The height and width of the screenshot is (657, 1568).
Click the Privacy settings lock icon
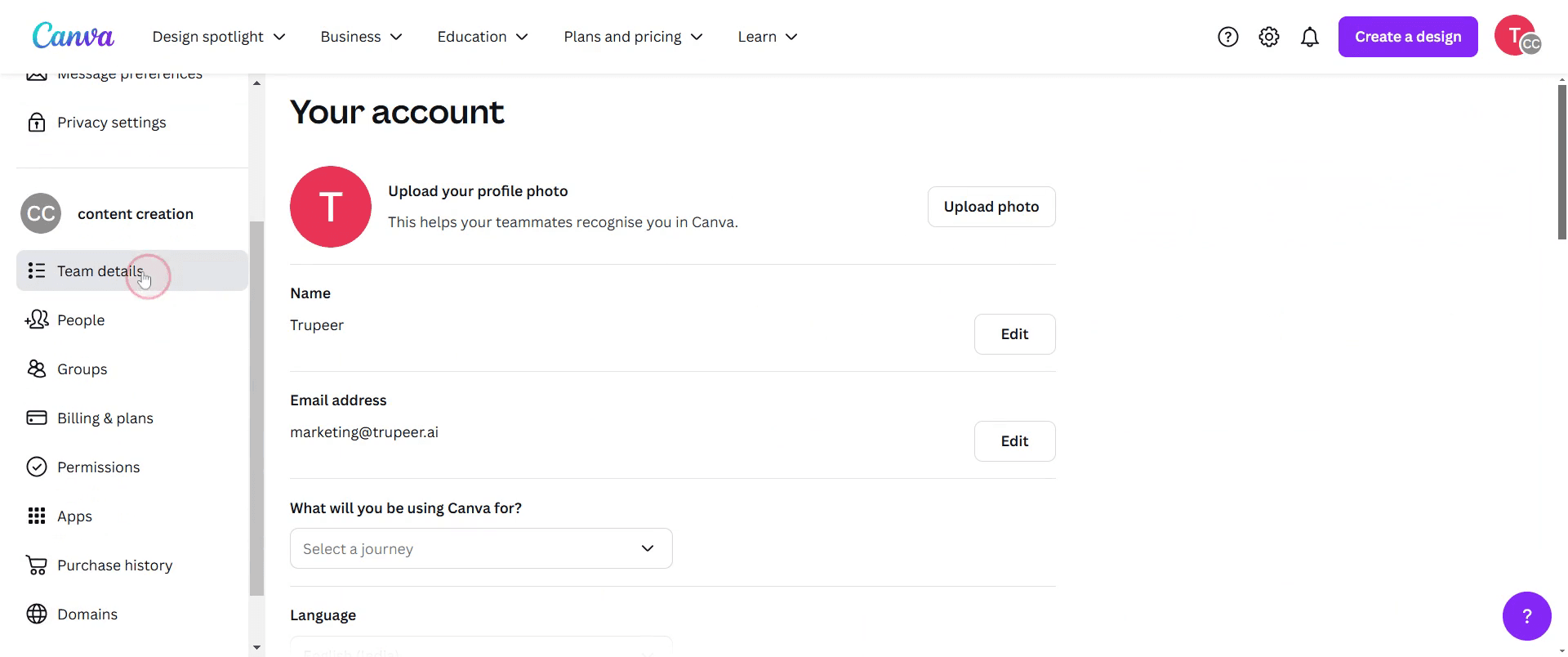37,123
